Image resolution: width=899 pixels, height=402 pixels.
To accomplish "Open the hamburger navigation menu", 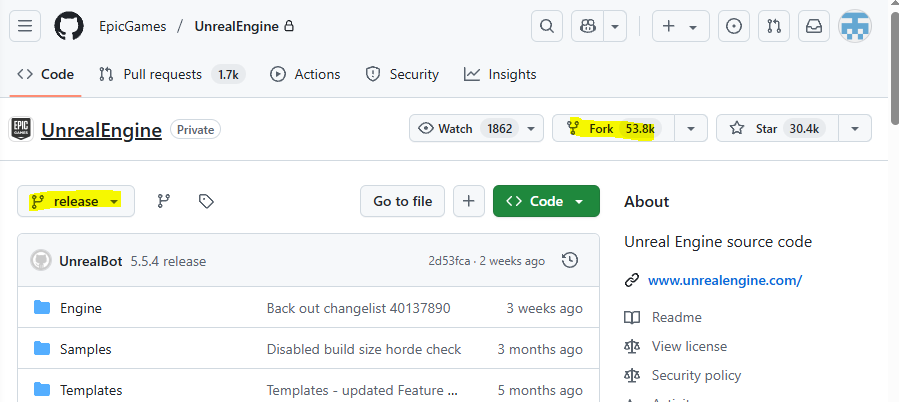I will [x=25, y=26].
